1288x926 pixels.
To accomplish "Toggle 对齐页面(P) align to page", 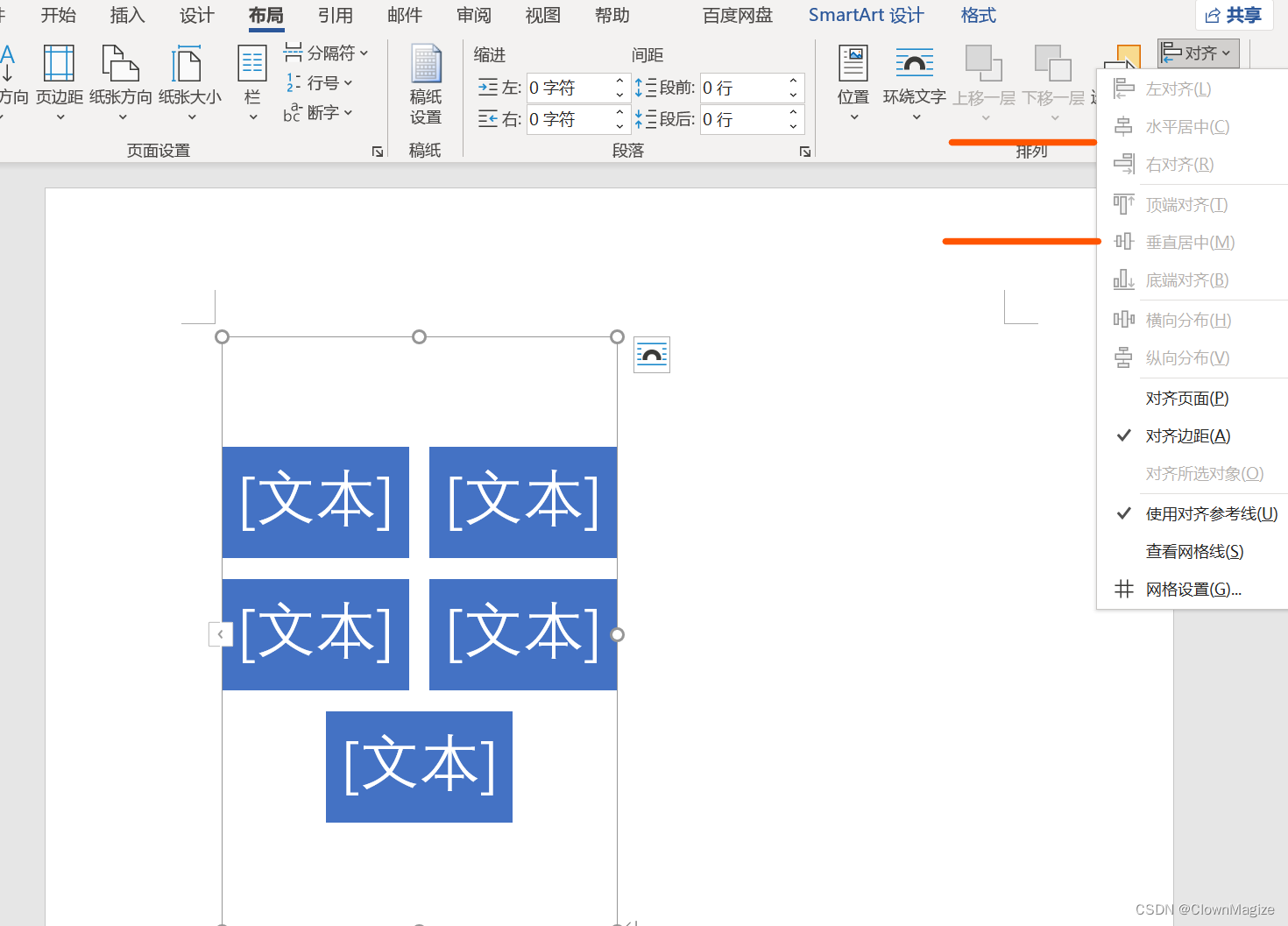I will (x=1192, y=399).
